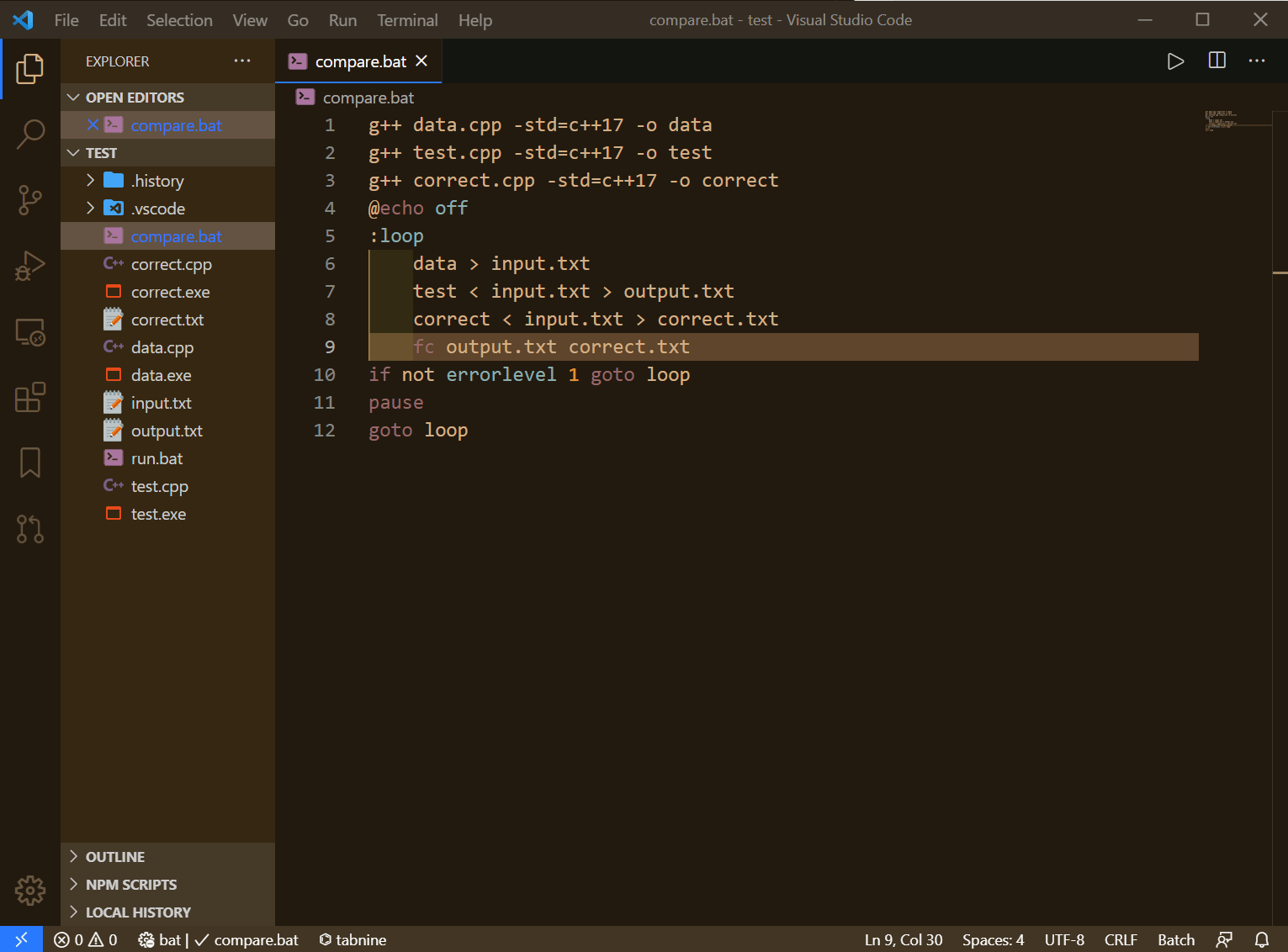Collapse the TEST folder section
Image resolution: width=1288 pixels, height=952 pixels.
pos(167,152)
